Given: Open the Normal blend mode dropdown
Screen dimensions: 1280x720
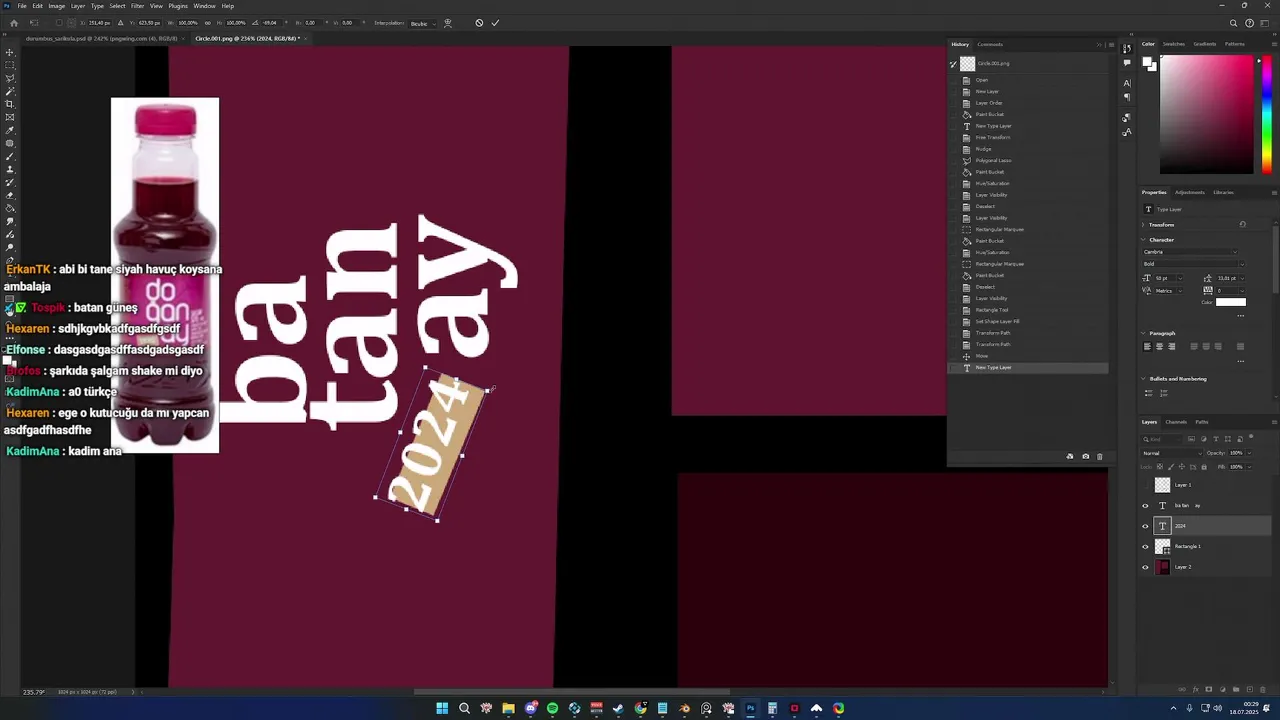Looking at the screenshot, I should pos(1171,453).
